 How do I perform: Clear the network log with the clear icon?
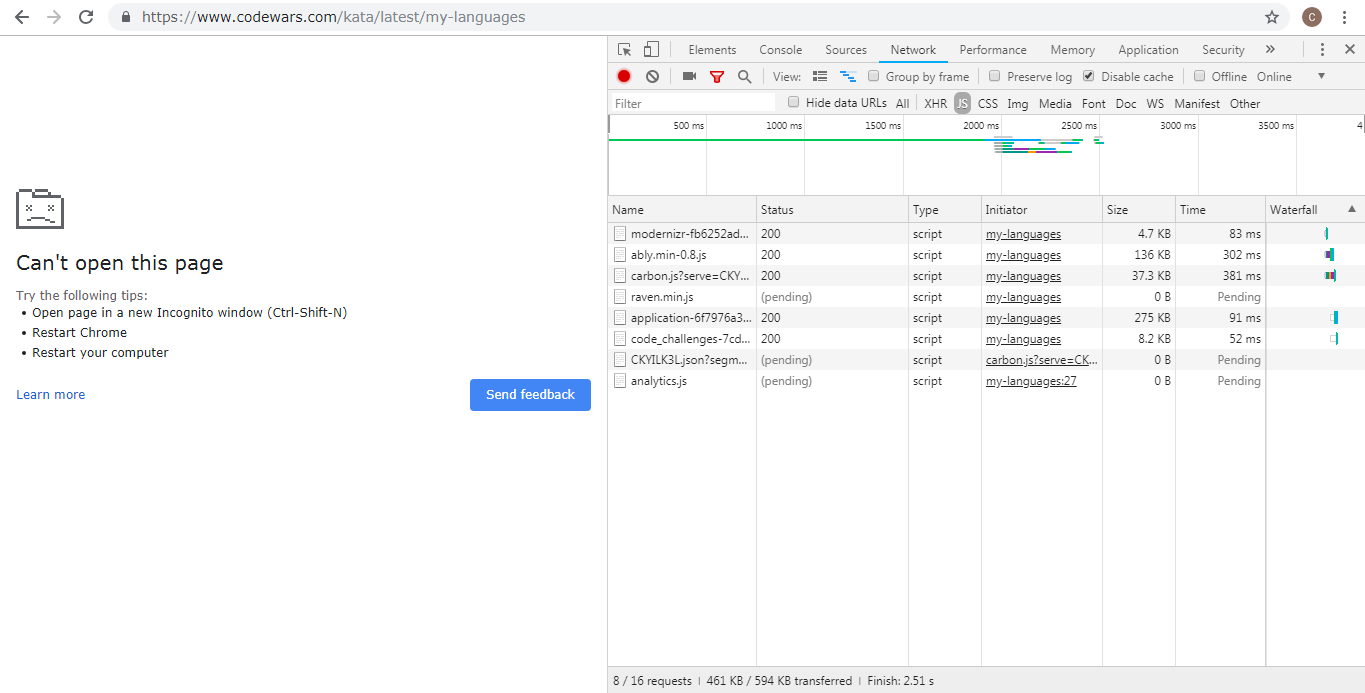(652, 76)
